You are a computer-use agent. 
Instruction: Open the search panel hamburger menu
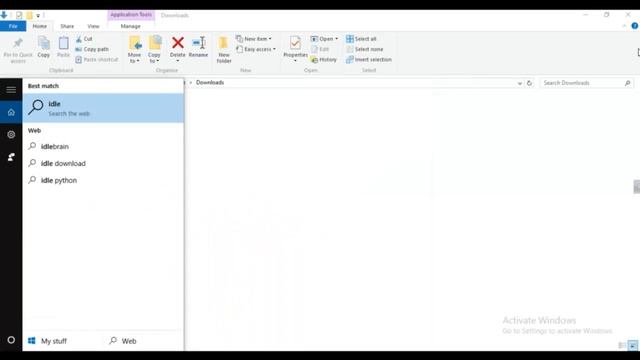click(11, 89)
